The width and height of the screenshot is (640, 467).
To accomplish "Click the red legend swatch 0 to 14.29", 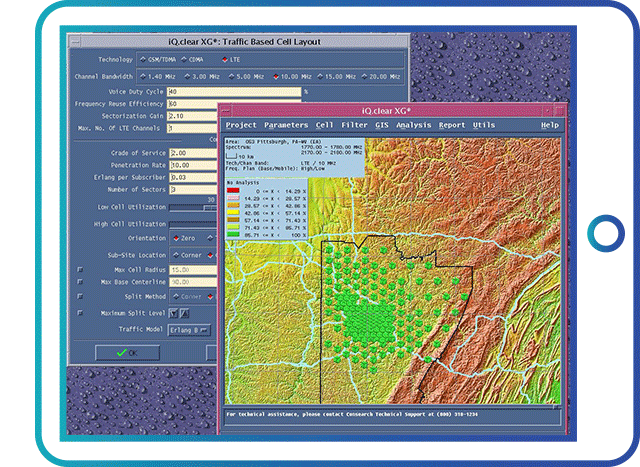I will [x=233, y=190].
